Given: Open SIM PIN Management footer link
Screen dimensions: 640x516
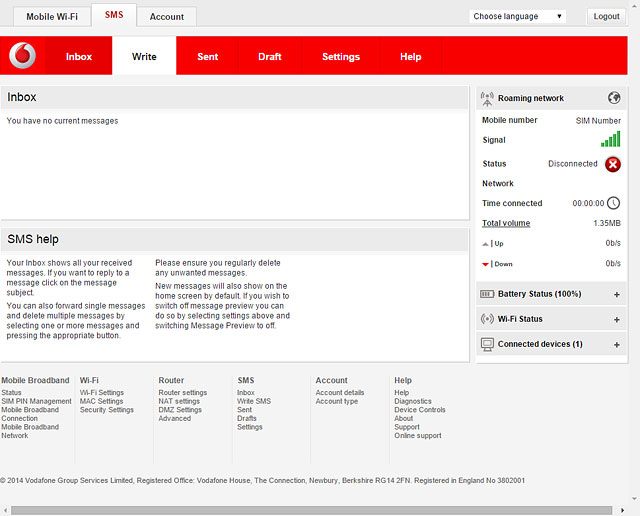Looking at the screenshot, I should (36, 402).
